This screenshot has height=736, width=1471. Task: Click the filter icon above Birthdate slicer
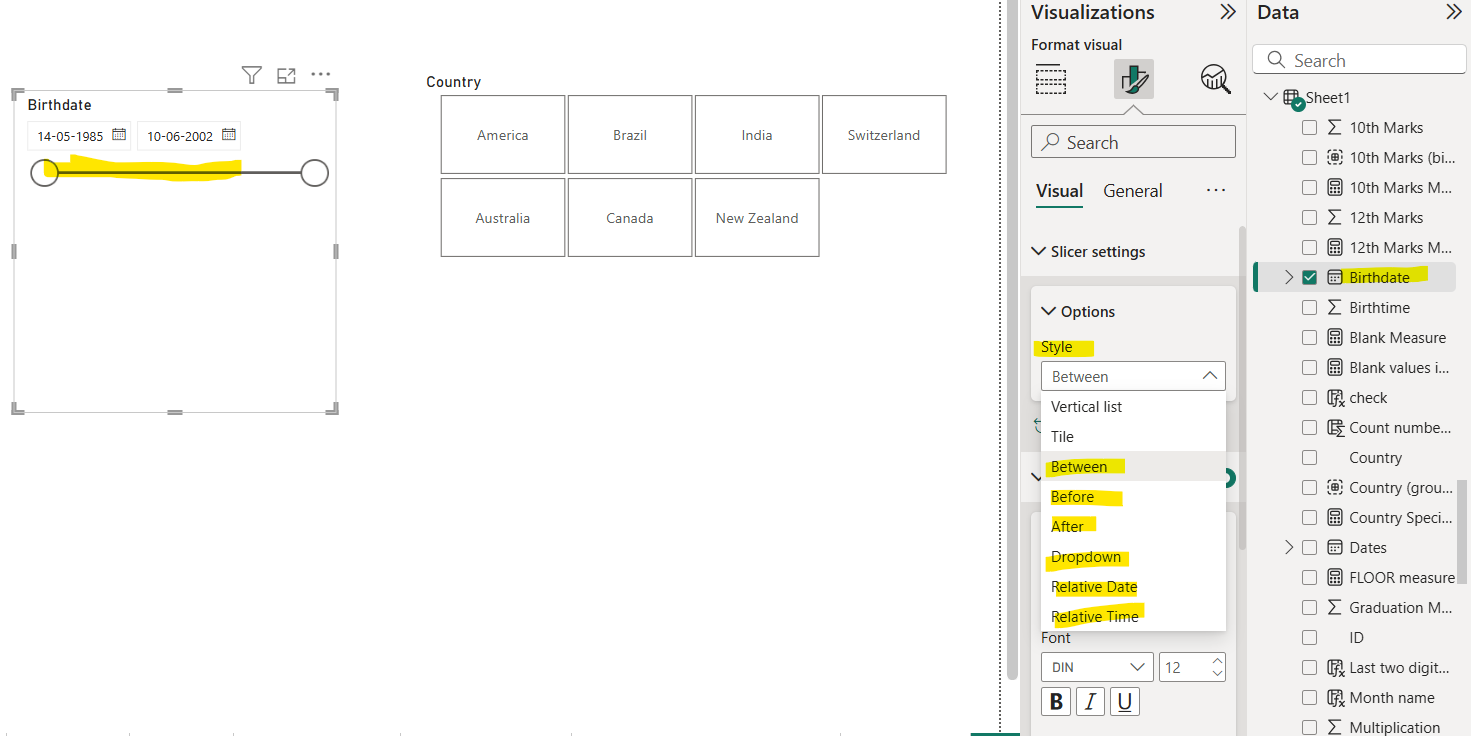[x=252, y=75]
